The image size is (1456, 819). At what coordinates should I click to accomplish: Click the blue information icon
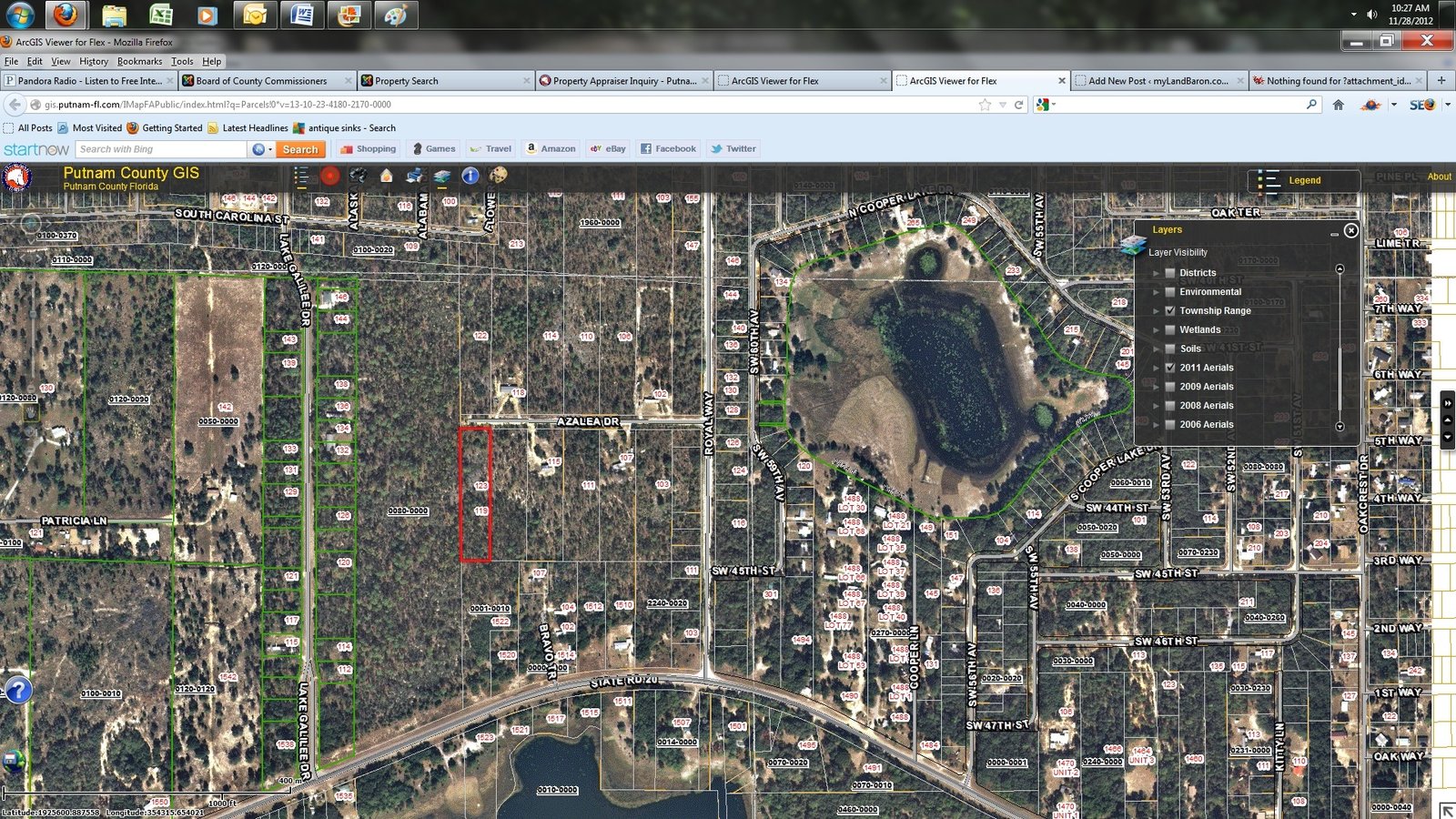[x=470, y=176]
